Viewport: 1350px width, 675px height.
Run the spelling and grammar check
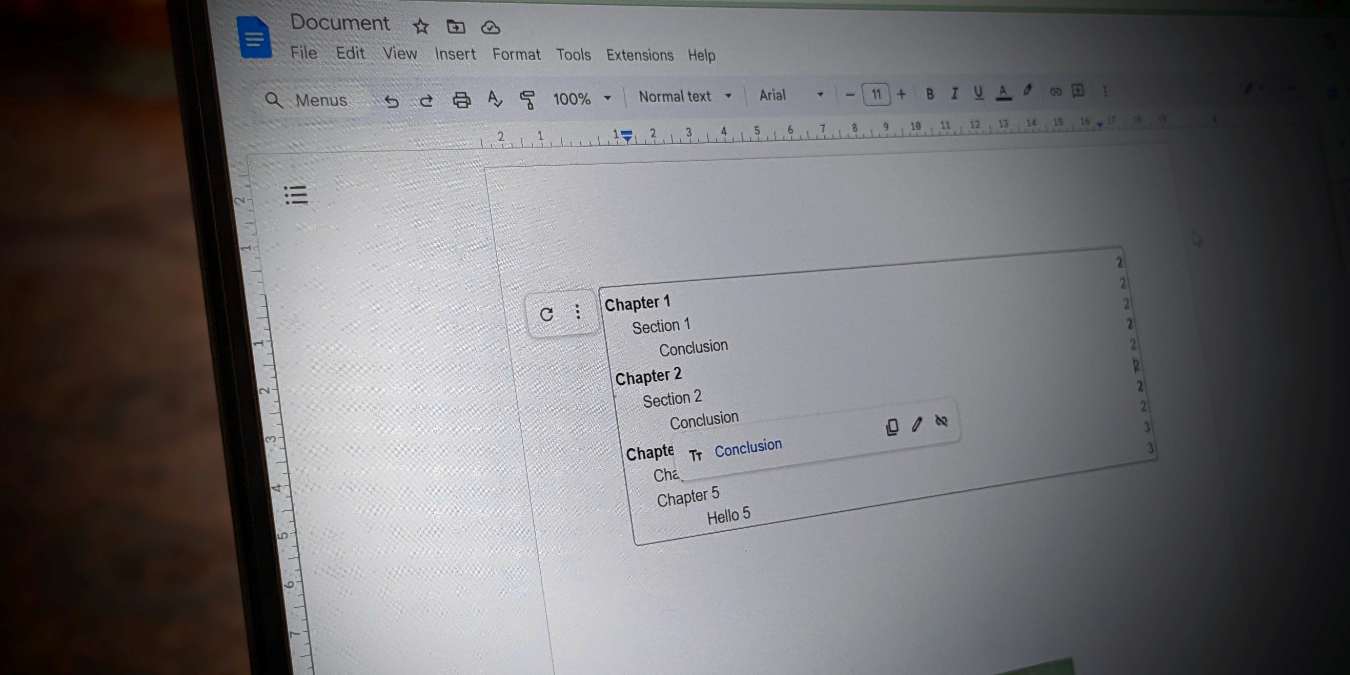pyautogui.click(x=494, y=100)
